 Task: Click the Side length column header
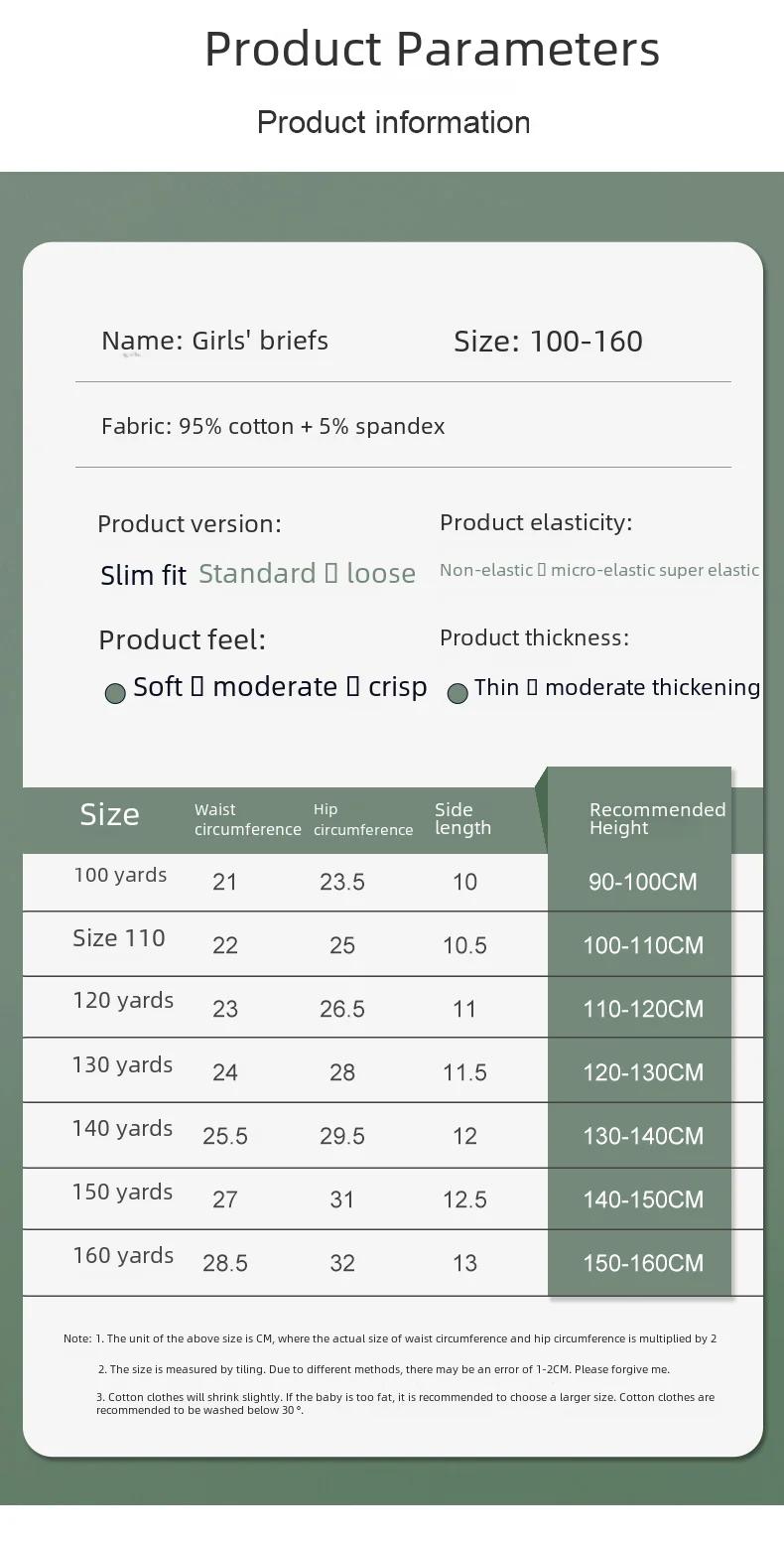pyautogui.click(x=462, y=818)
